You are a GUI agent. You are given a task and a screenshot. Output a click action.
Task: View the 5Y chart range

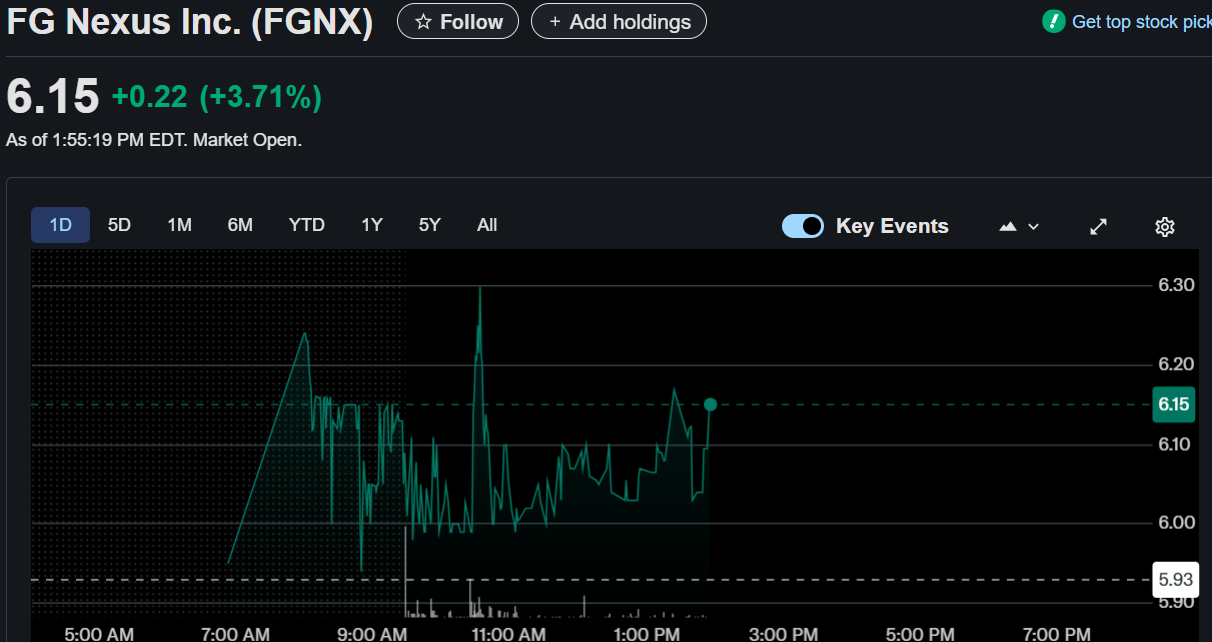(430, 225)
